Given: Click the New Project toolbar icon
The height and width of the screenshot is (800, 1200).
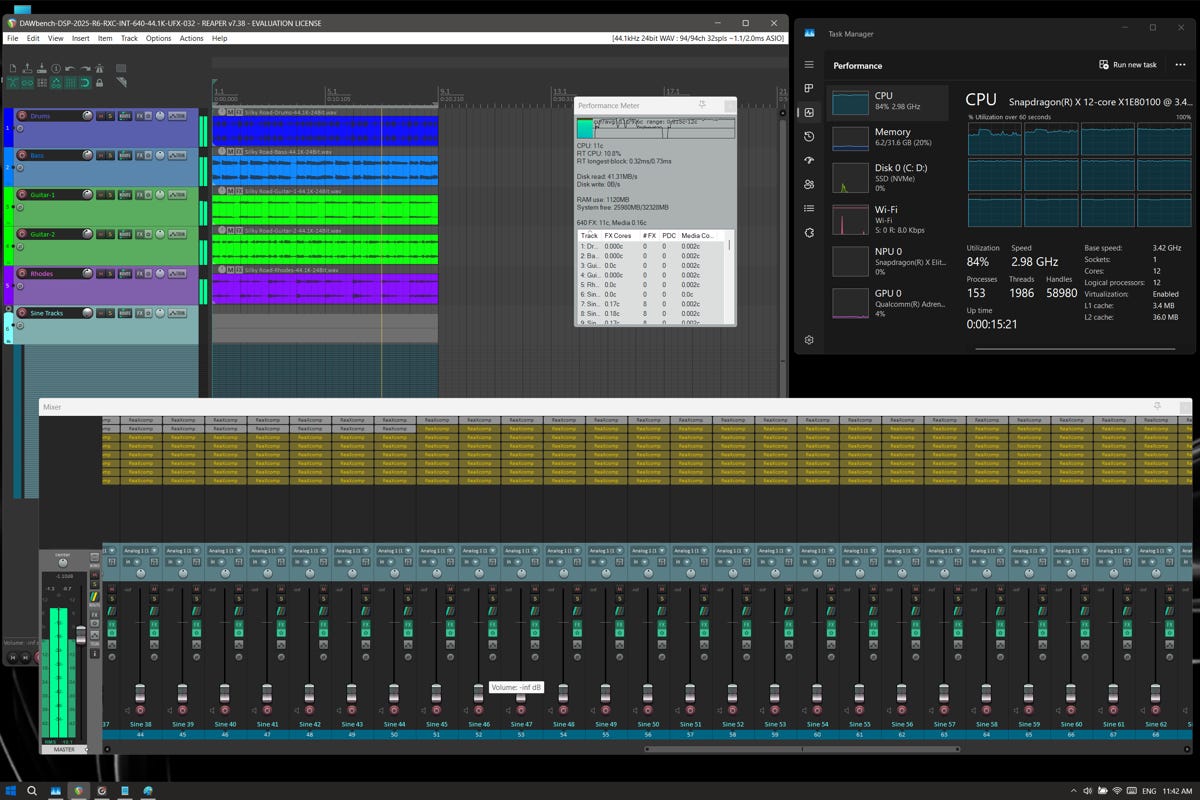Looking at the screenshot, I should click(13, 68).
